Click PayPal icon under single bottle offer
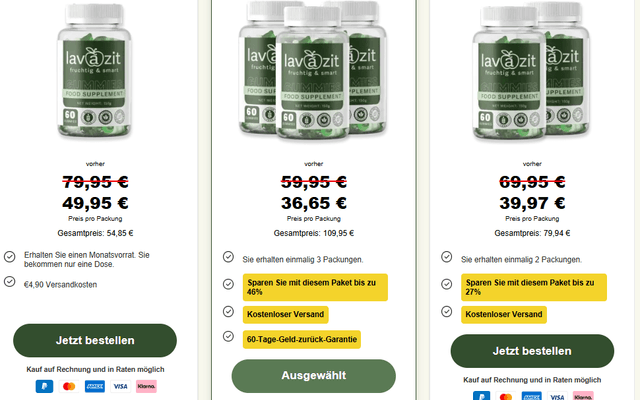 coord(44,386)
